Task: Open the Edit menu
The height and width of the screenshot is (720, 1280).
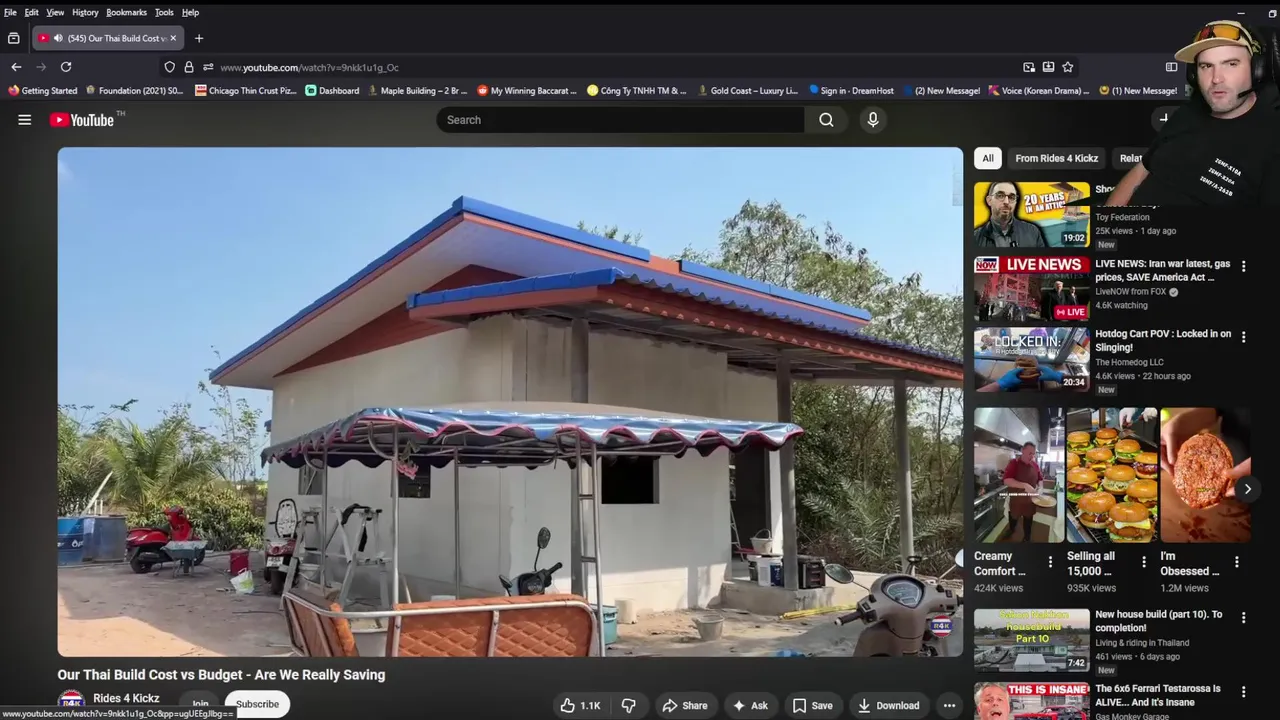Action: tap(32, 12)
